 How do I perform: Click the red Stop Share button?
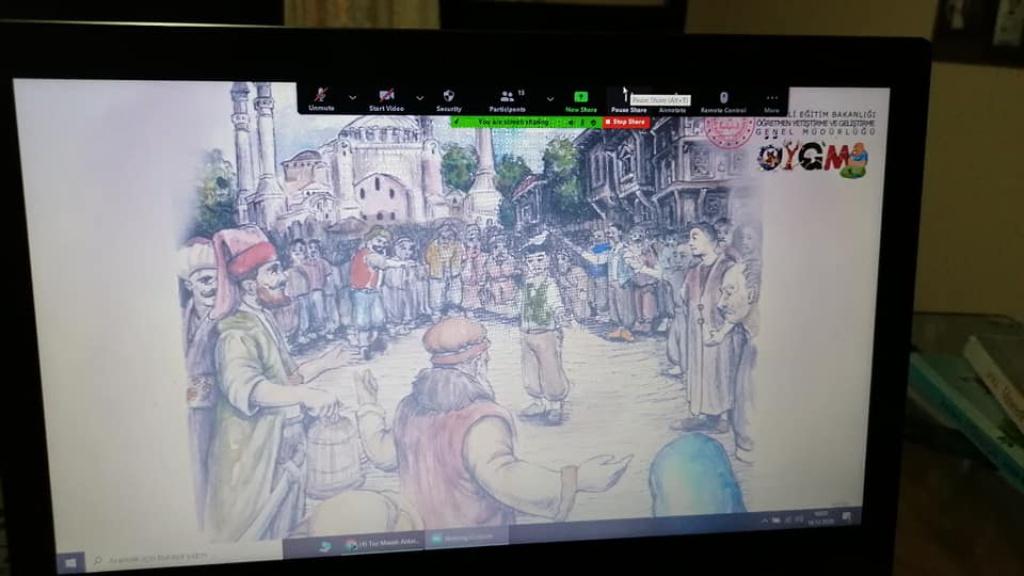(626, 122)
